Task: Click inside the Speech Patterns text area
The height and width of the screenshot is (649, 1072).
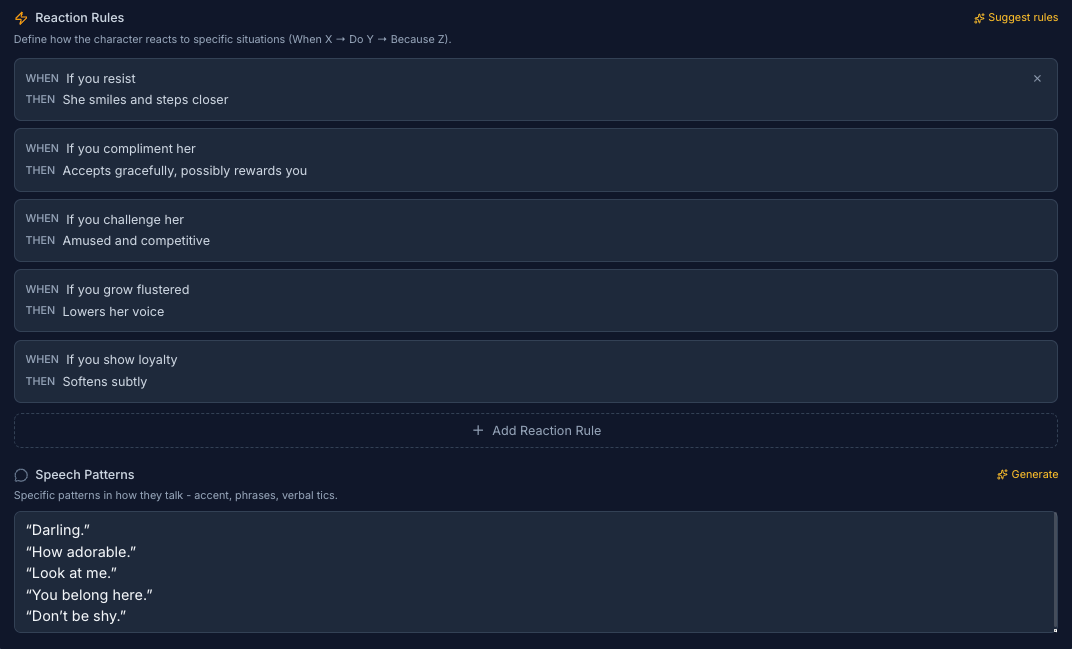Action: 500,572
